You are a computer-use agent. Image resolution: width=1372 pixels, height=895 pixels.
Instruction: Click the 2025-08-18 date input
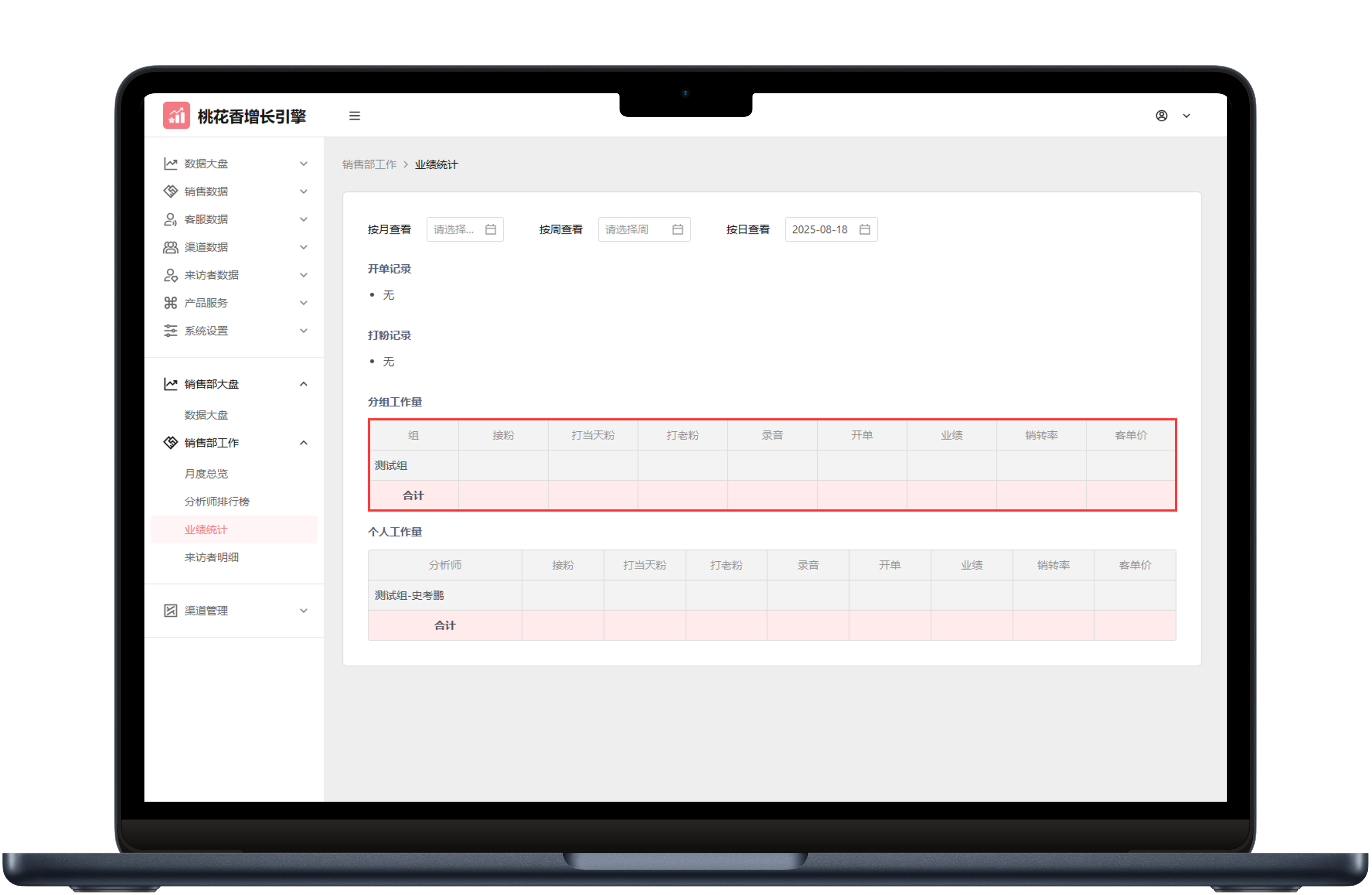coord(831,230)
